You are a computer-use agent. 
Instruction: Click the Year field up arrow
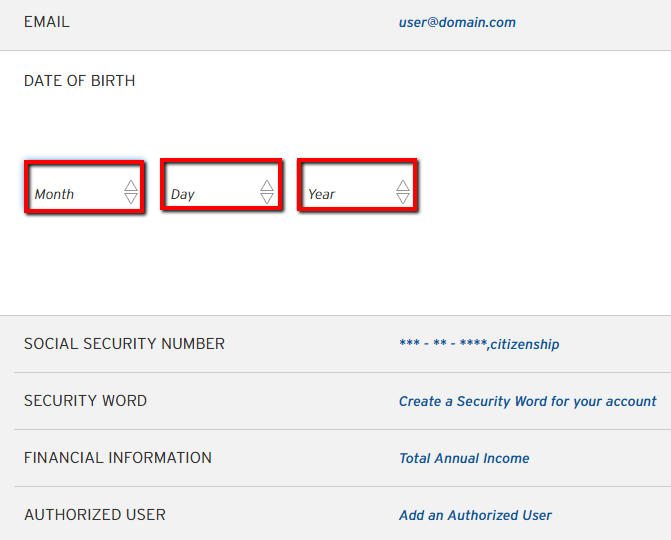click(403, 185)
